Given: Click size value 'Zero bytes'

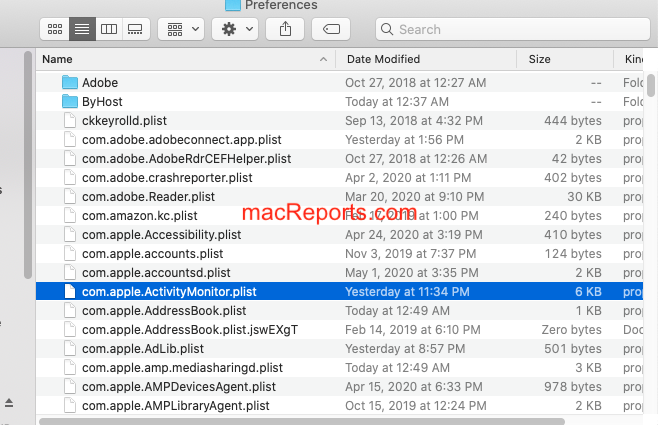Looking at the screenshot, I should pos(572,330).
